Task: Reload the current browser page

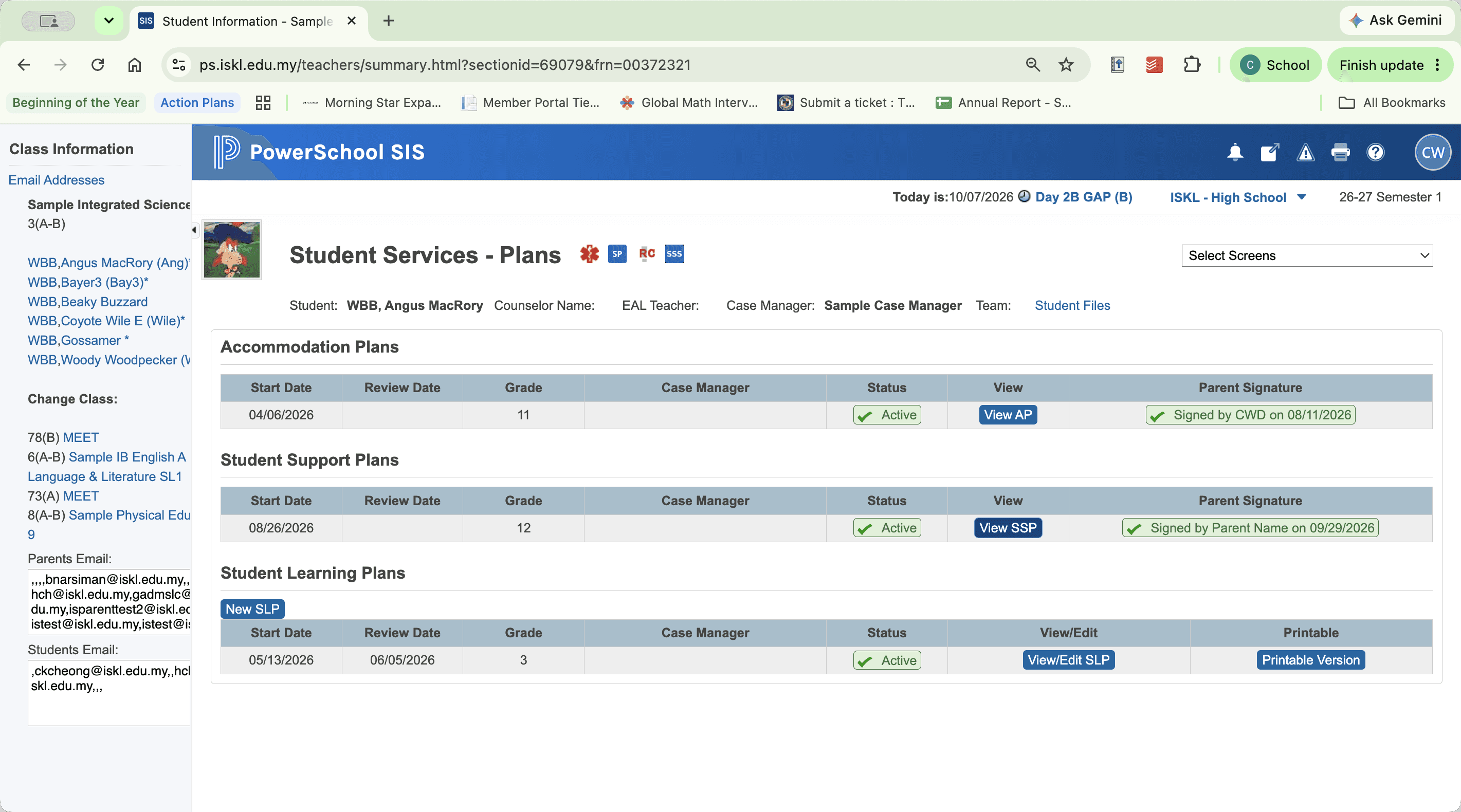Action: pos(98,65)
